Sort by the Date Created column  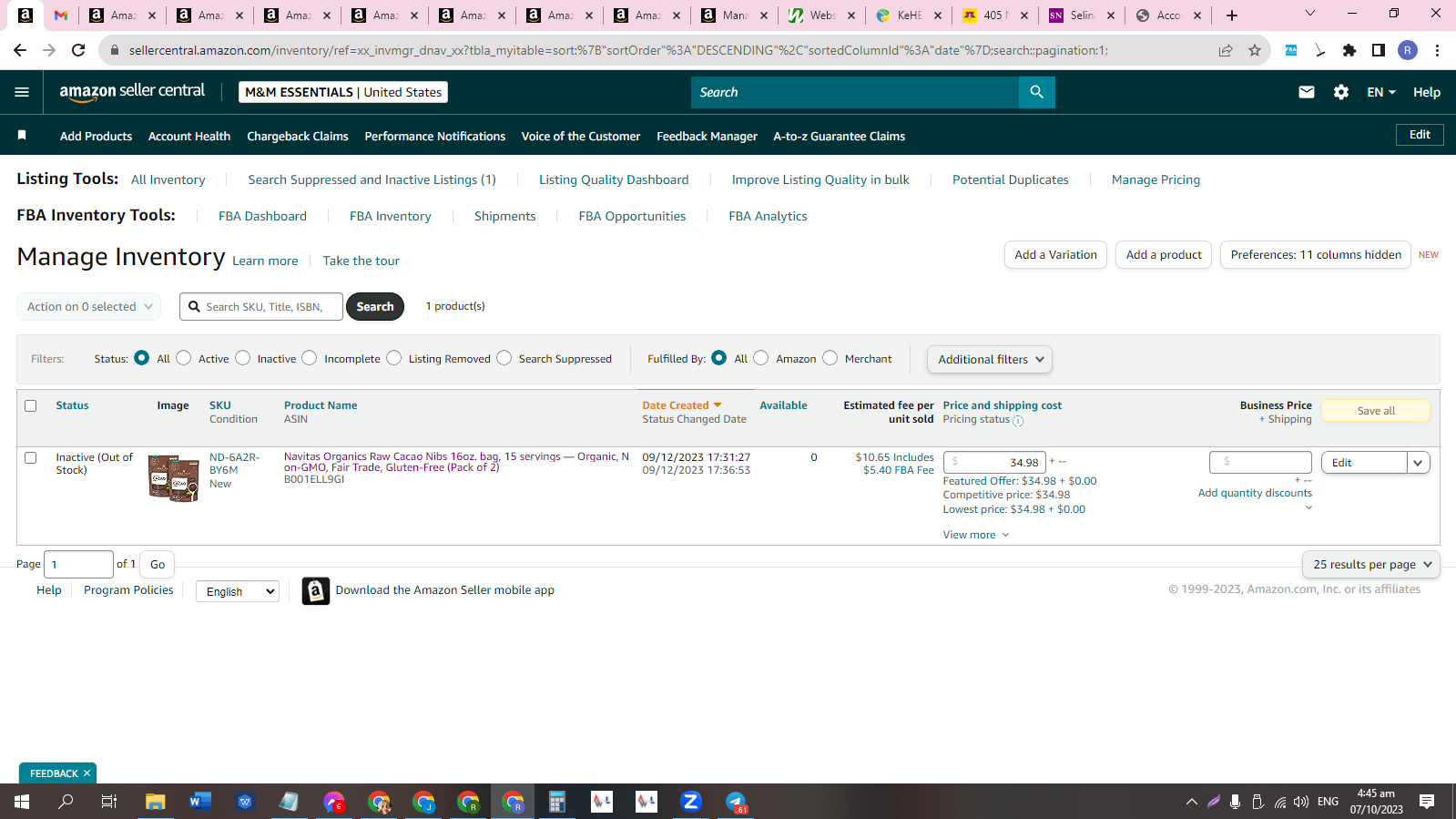click(681, 405)
